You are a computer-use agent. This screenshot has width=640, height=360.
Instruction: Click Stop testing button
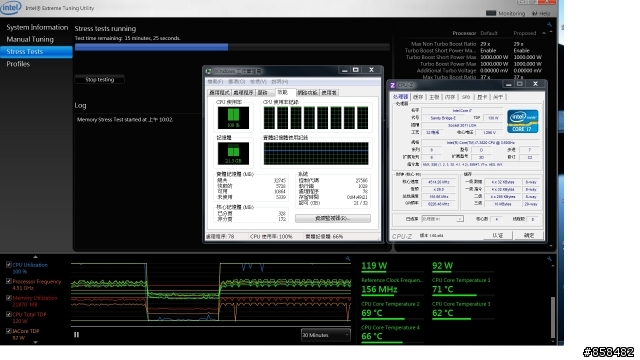coord(100,80)
